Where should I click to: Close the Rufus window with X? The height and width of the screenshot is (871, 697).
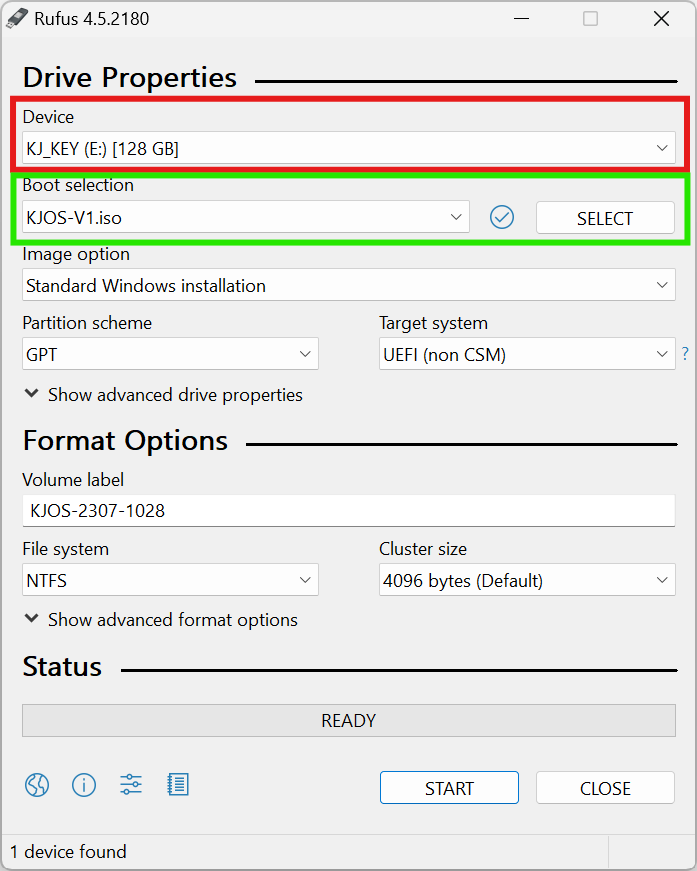pyautogui.click(x=661, y=18)
